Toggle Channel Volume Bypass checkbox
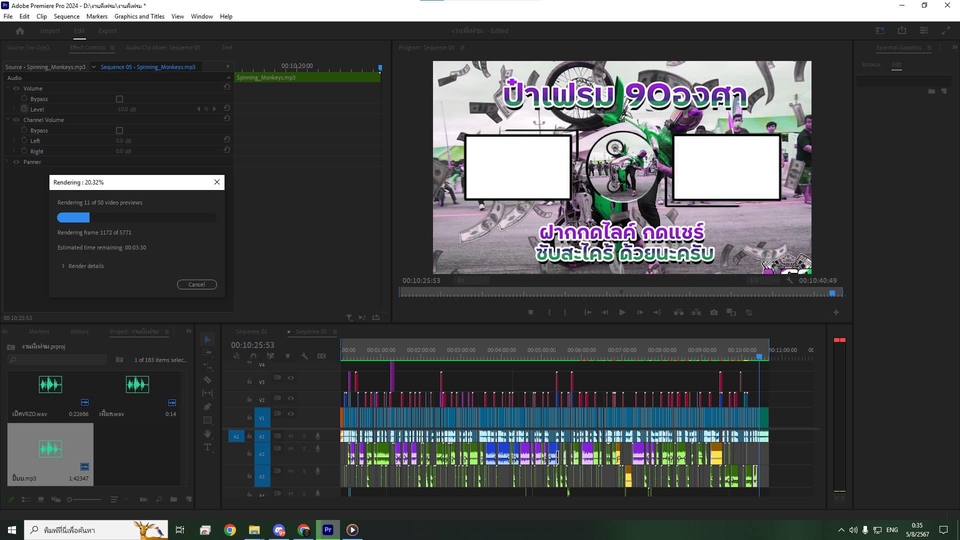Image resolution: width=960 pixels, height=540 pixels. (x=119, y=130)
